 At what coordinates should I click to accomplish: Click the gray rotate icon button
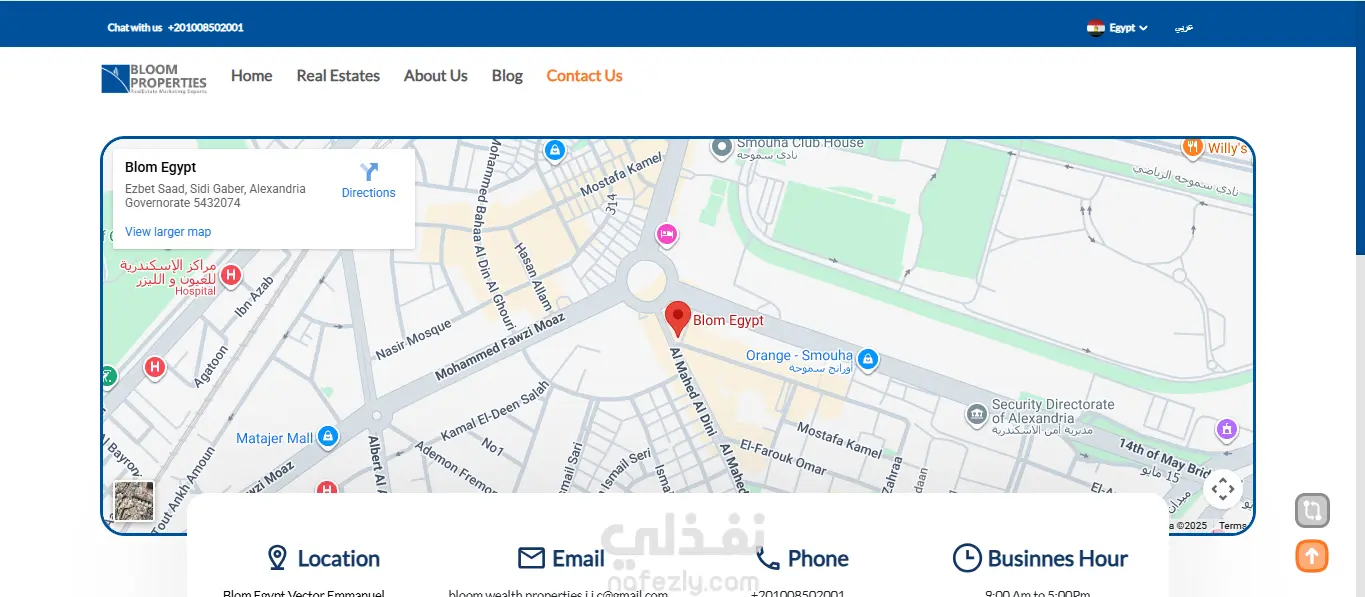[1312, 511]
